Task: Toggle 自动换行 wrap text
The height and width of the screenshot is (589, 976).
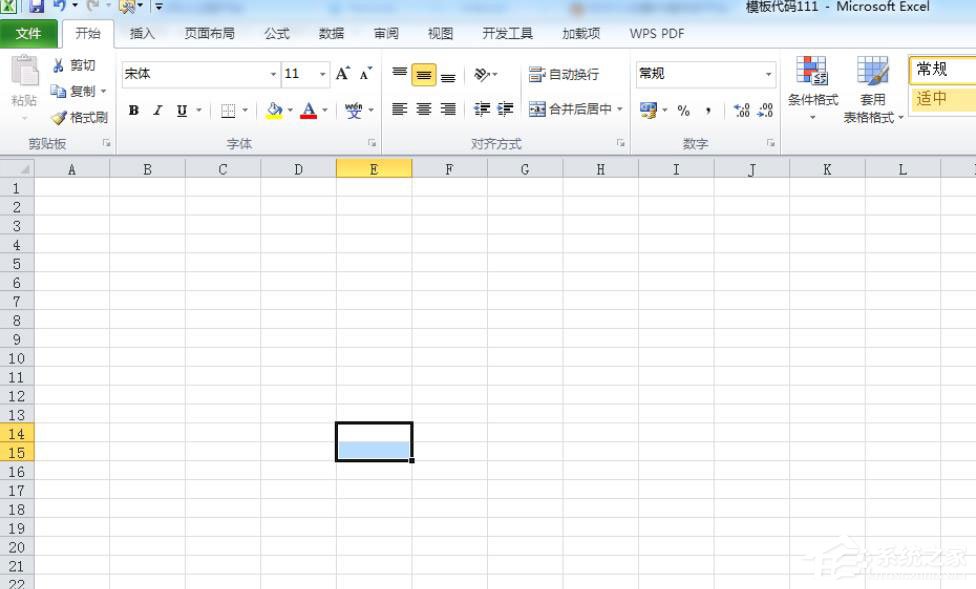Action: point(562,72)
